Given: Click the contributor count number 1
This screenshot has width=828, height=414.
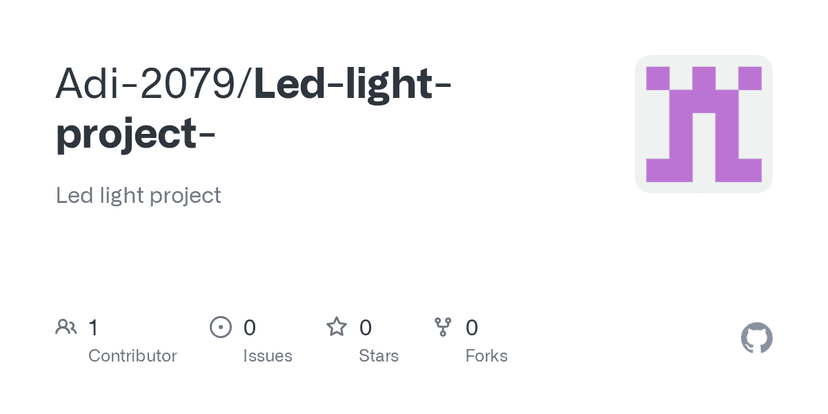Looking at the screenshot, I should [93, 327].
